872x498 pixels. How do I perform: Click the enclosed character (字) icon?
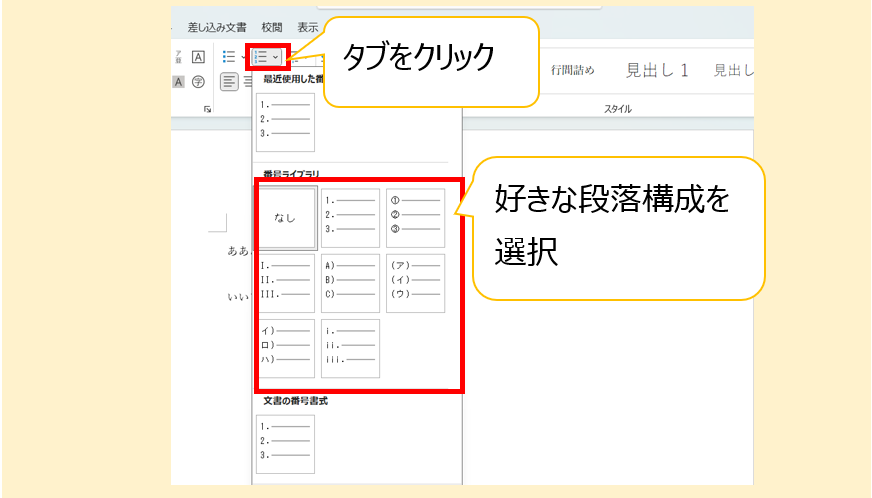198,82
